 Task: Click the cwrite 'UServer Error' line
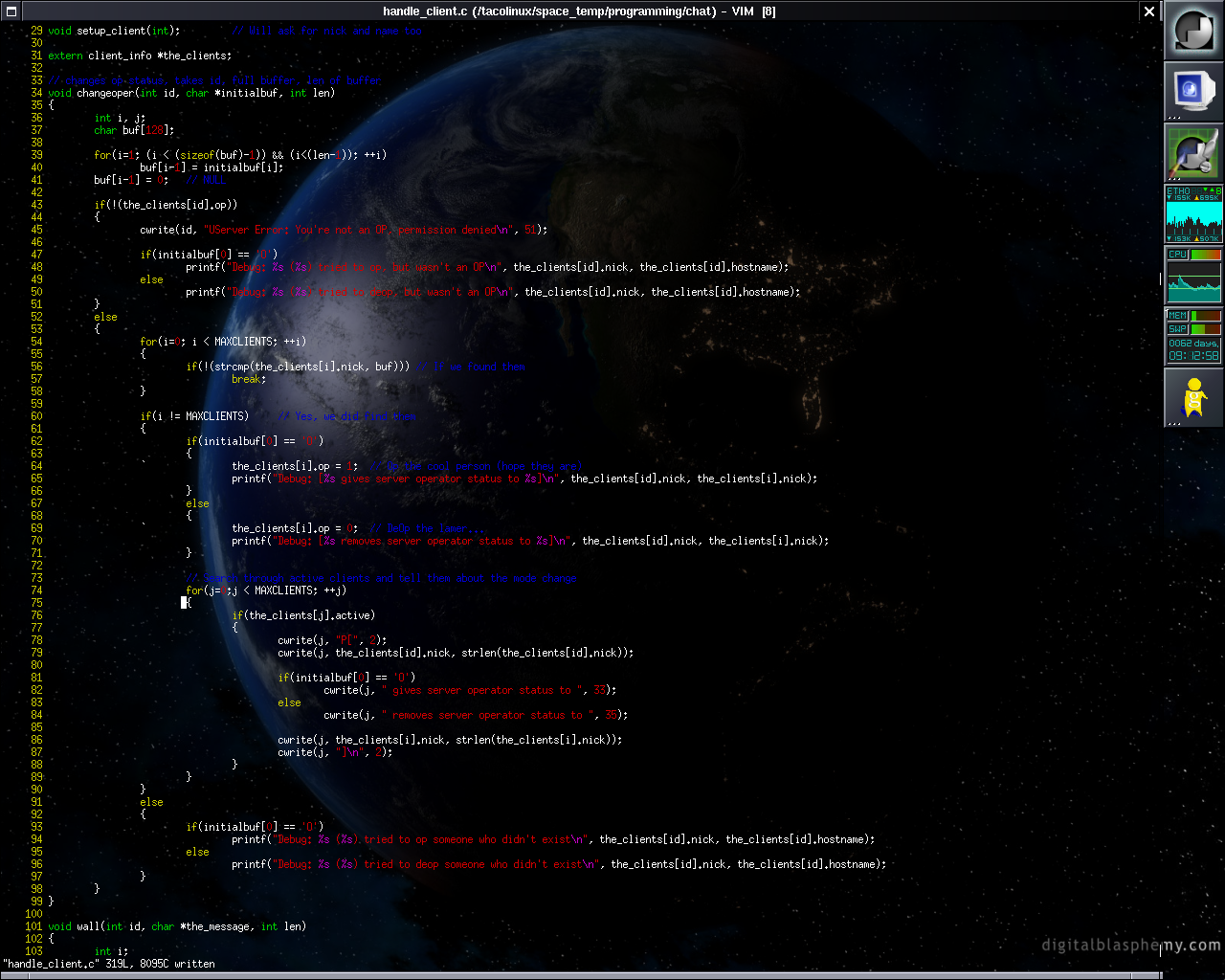coord(344,230)
